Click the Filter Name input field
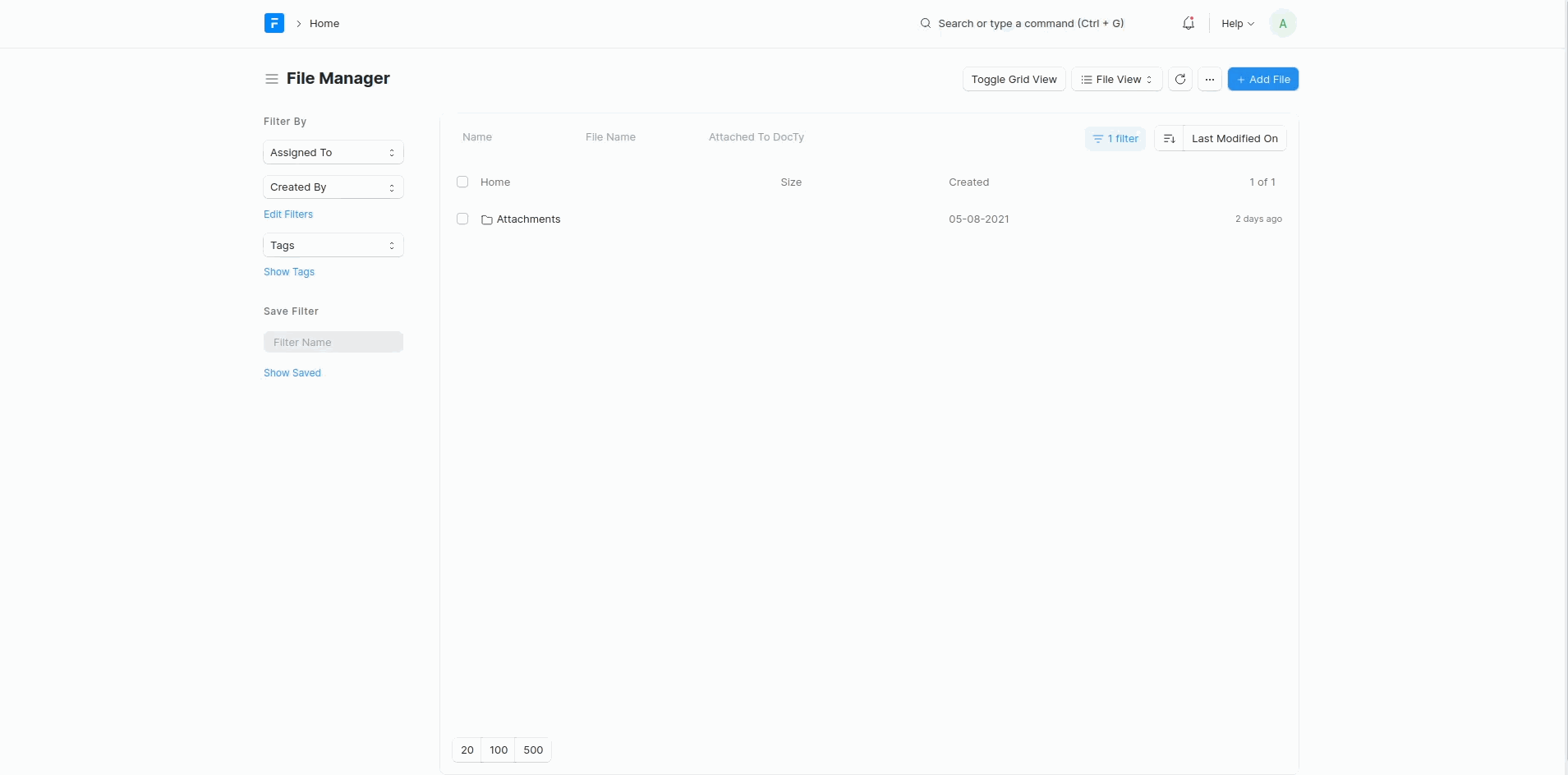This screenshot has height=775, width=1568. click(333, 341)
